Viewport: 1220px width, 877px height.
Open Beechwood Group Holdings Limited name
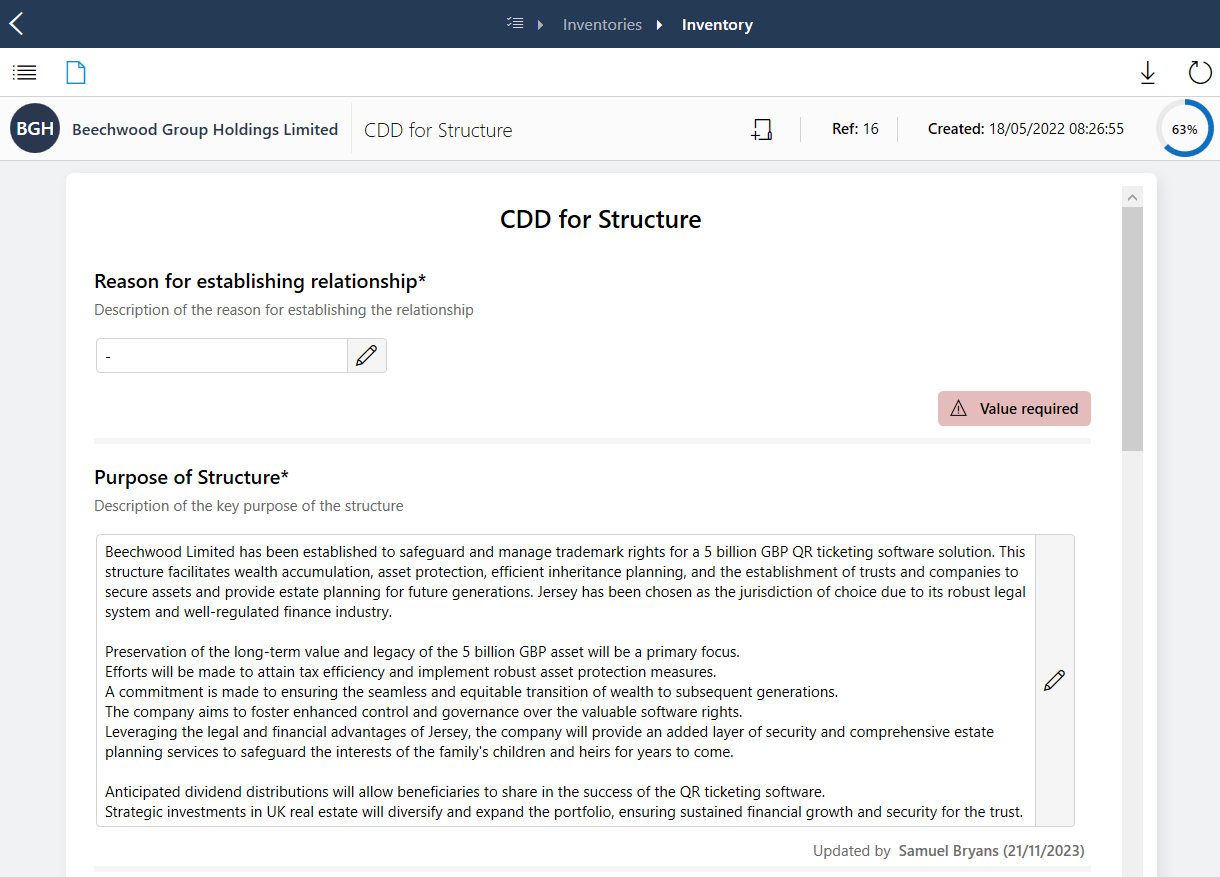click(205, 129)
